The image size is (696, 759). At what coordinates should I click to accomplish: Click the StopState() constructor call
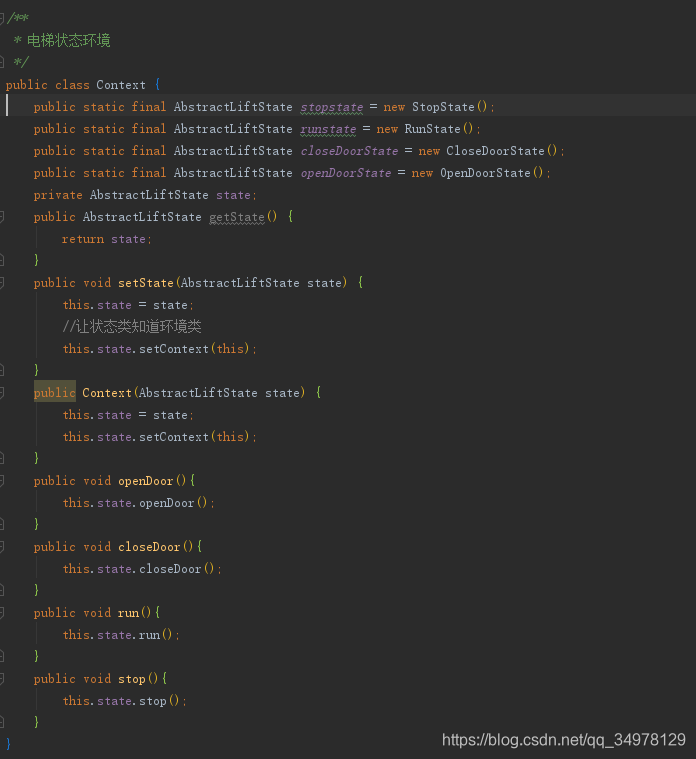(449, 107)
